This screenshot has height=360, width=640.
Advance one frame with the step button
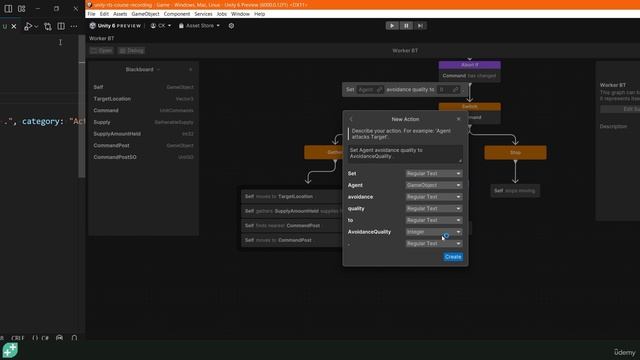(420, 26)
